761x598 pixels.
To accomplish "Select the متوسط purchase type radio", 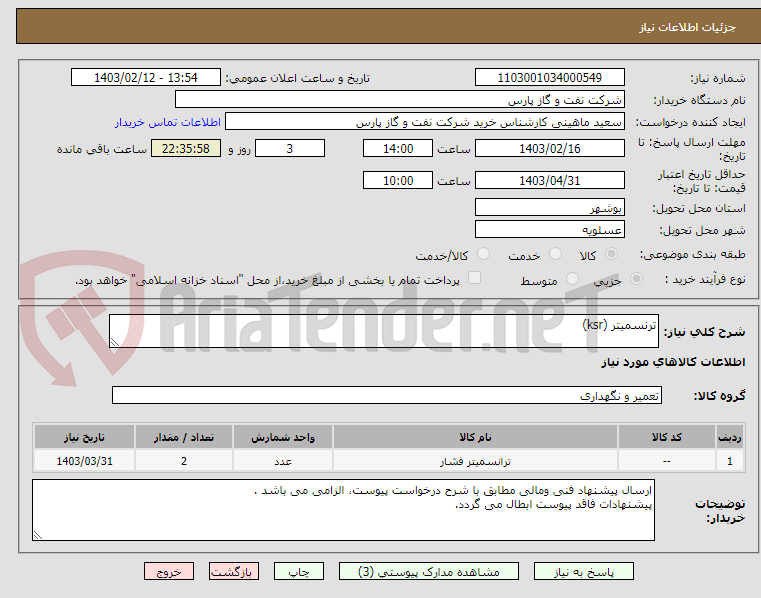I will pos(572,279).
